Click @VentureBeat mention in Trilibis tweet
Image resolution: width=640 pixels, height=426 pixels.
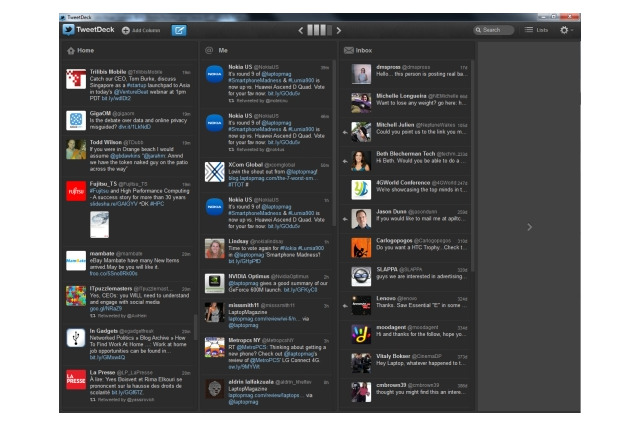point(131,92)
